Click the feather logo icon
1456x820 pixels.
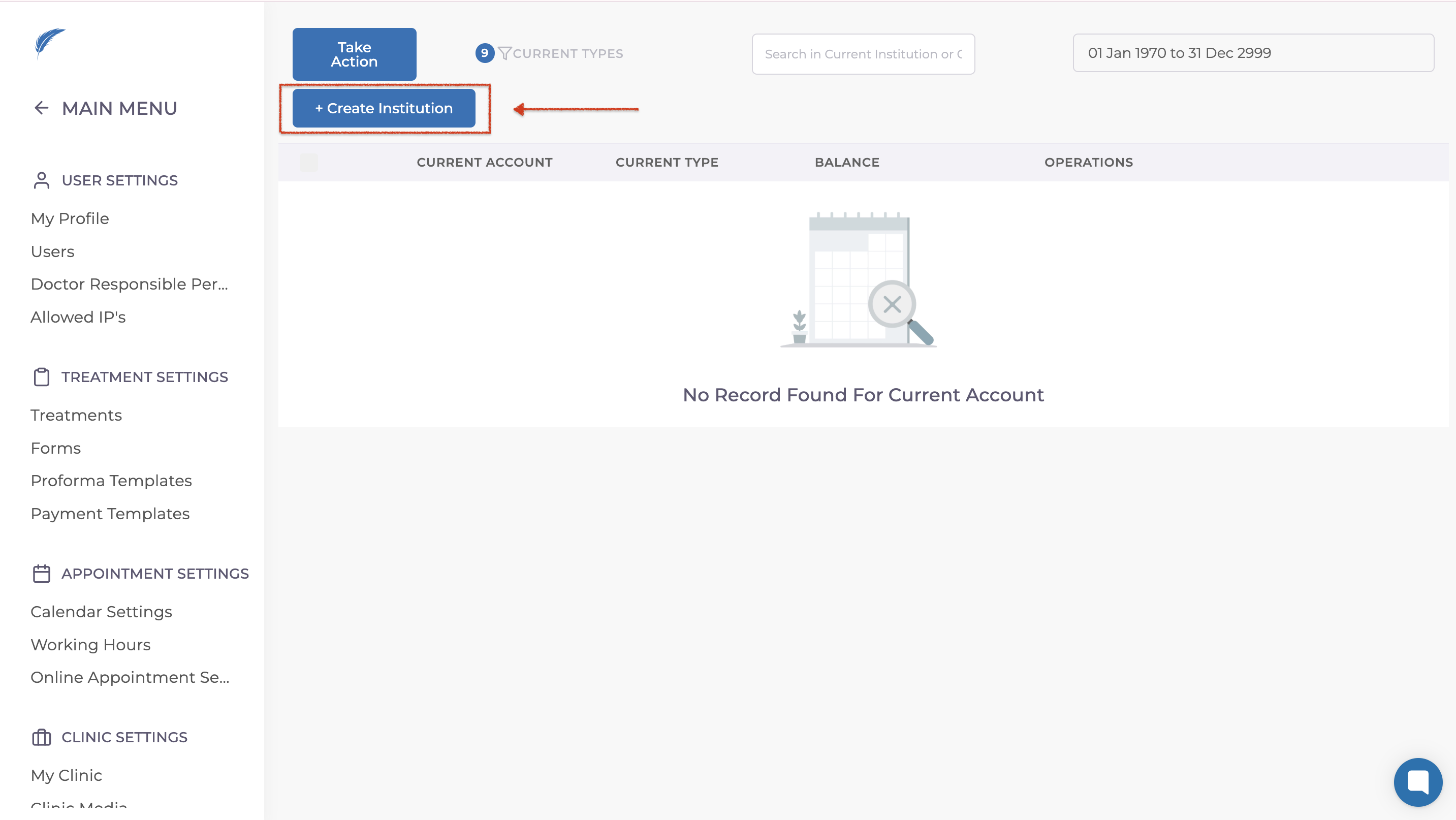click(x=49, y=43)
